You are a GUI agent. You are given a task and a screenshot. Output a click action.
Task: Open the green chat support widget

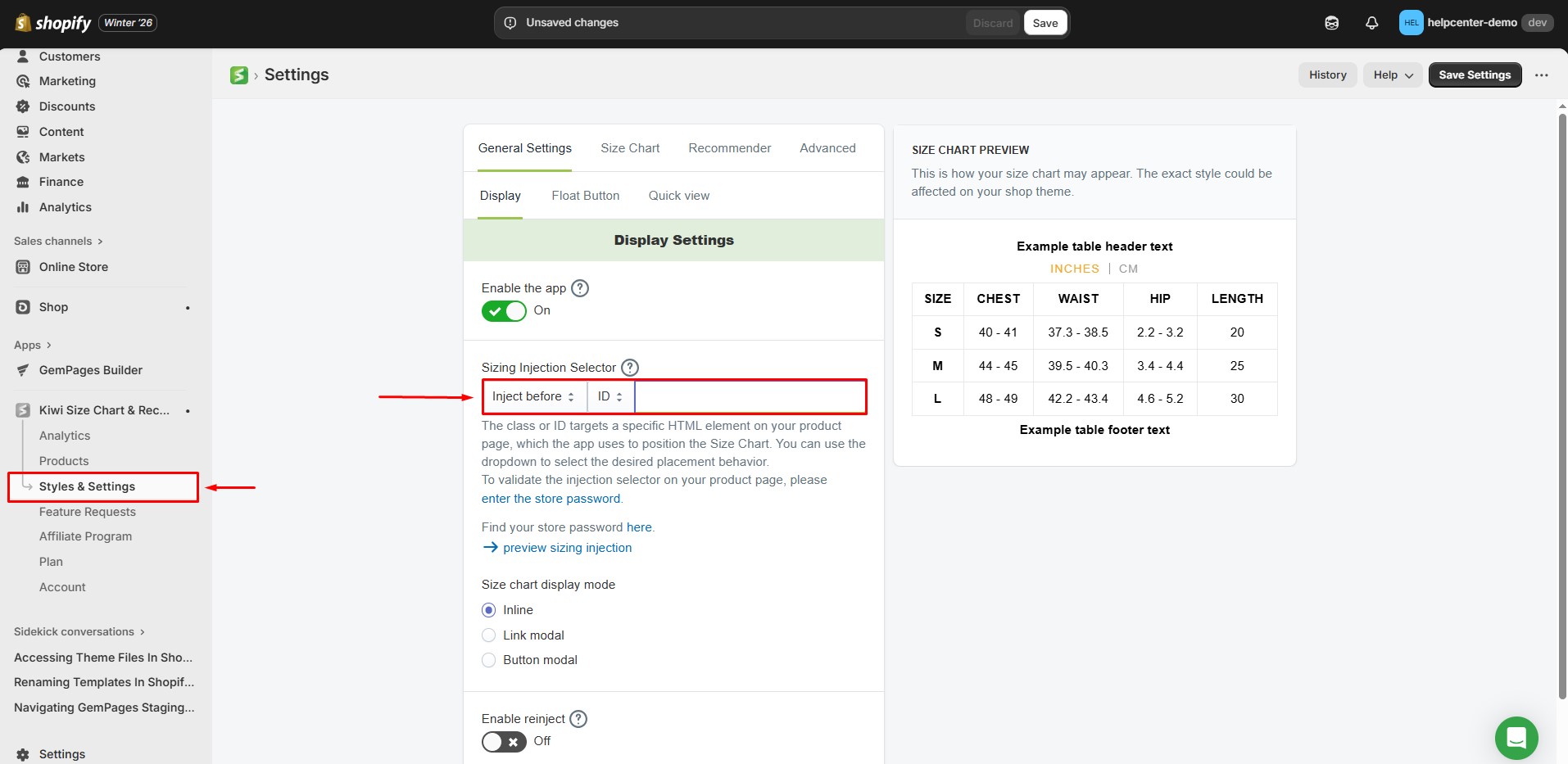[1516, 737]
